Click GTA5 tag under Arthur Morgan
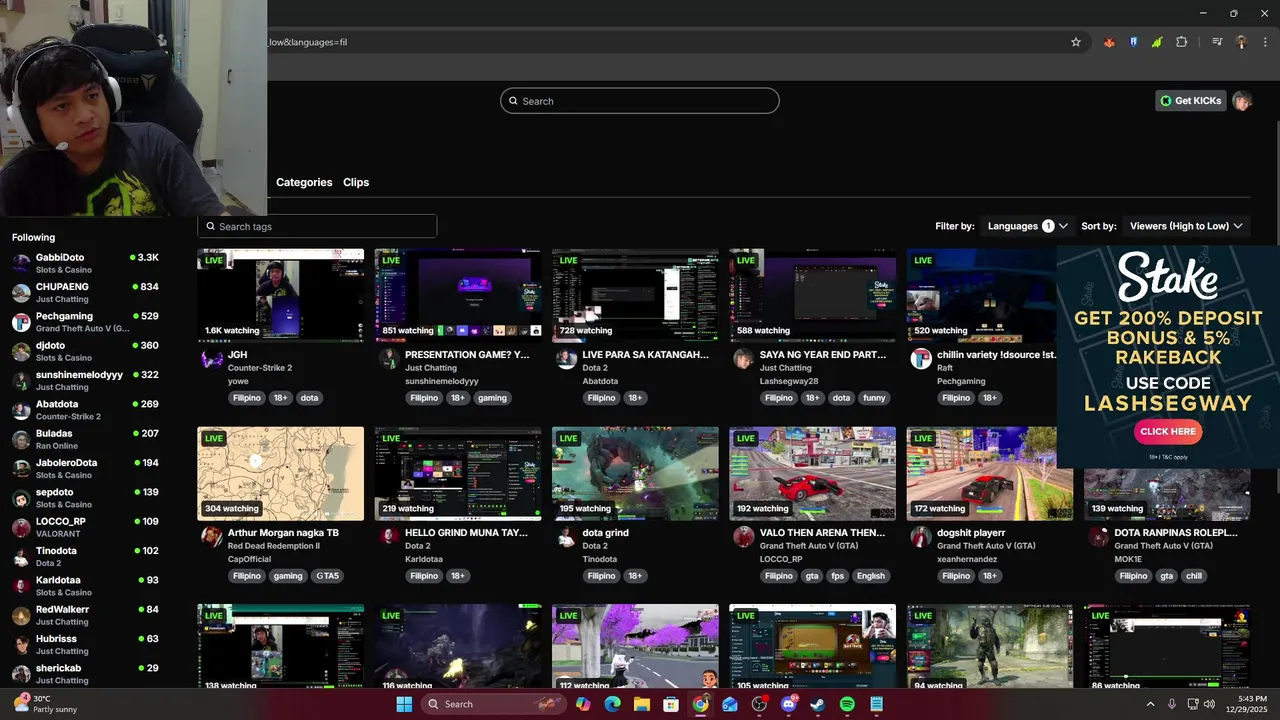This screenshot has width=1280, height=720. click(327, 576)
